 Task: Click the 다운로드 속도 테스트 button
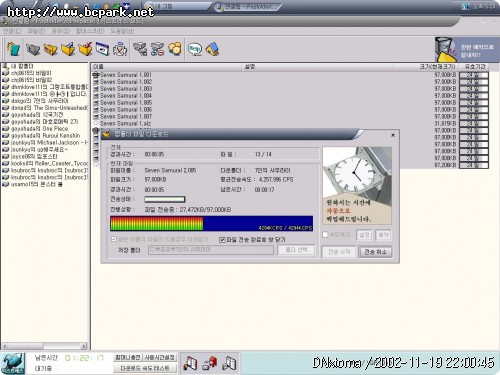coord(145,368)
